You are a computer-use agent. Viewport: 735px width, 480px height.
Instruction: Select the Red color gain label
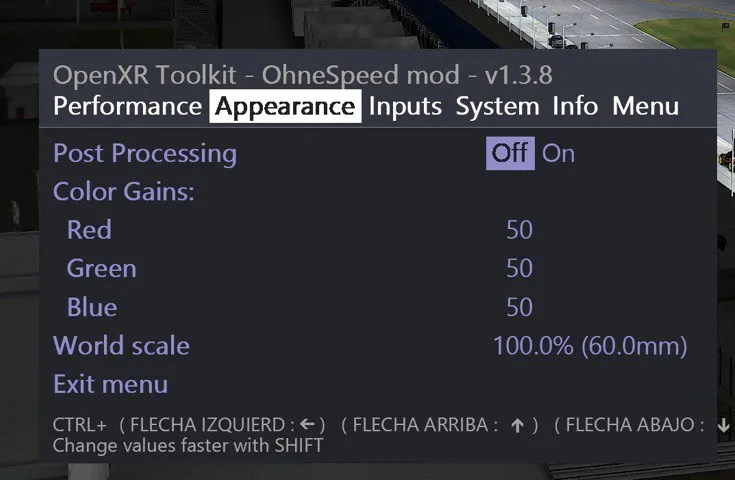tap(89, 230)
